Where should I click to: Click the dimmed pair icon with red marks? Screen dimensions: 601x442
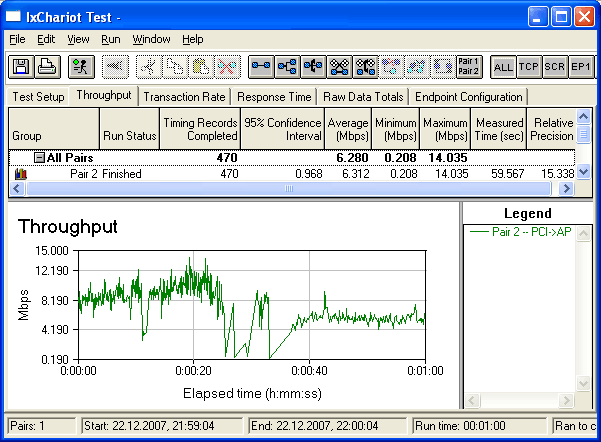pos(391,67)
